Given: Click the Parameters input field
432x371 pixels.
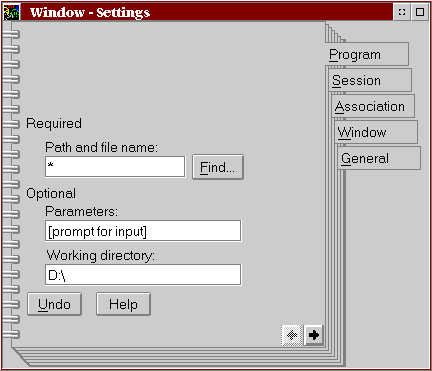Looking at the screenshot, I should tap(143, 231).
